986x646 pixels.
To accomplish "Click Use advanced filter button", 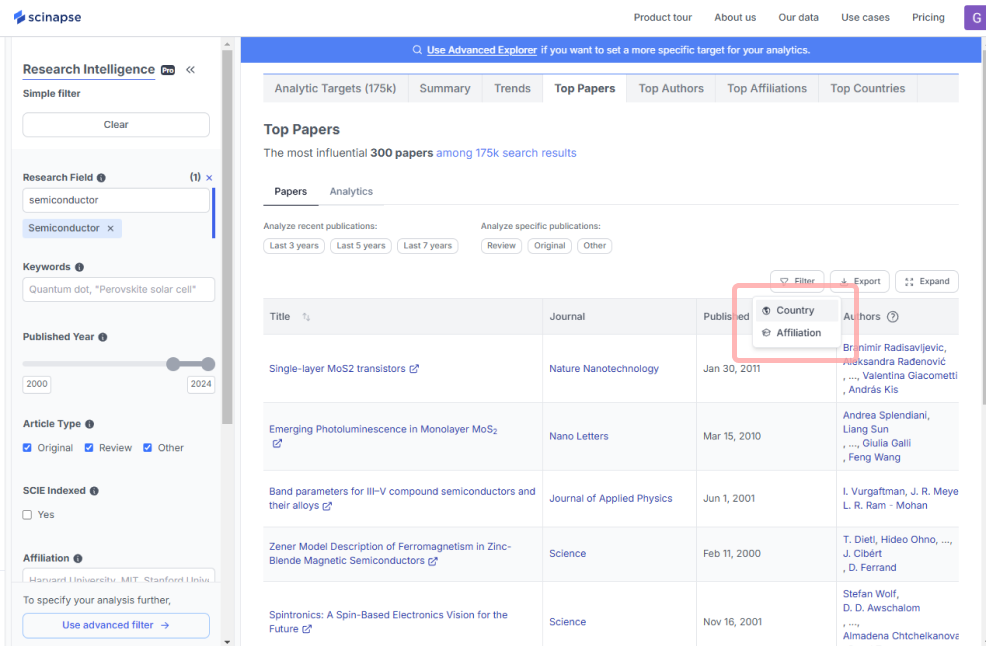I will point(116,625).
